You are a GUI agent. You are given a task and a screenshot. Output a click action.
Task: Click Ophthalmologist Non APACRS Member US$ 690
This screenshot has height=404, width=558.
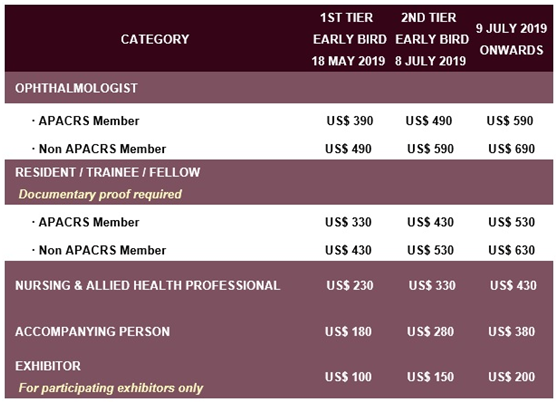(x=511, y=148)
